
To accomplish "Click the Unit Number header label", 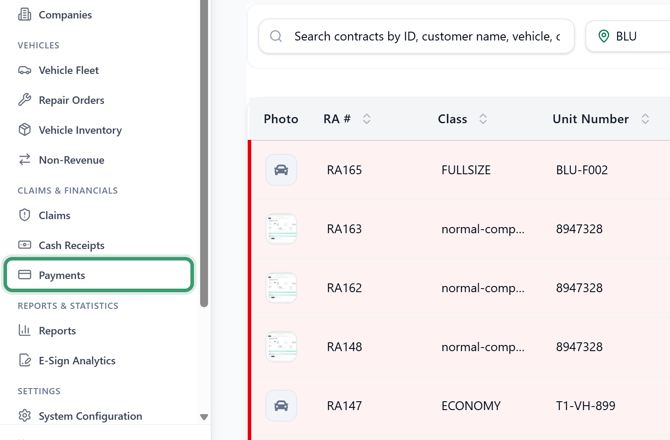I will [x=591, y=119].
